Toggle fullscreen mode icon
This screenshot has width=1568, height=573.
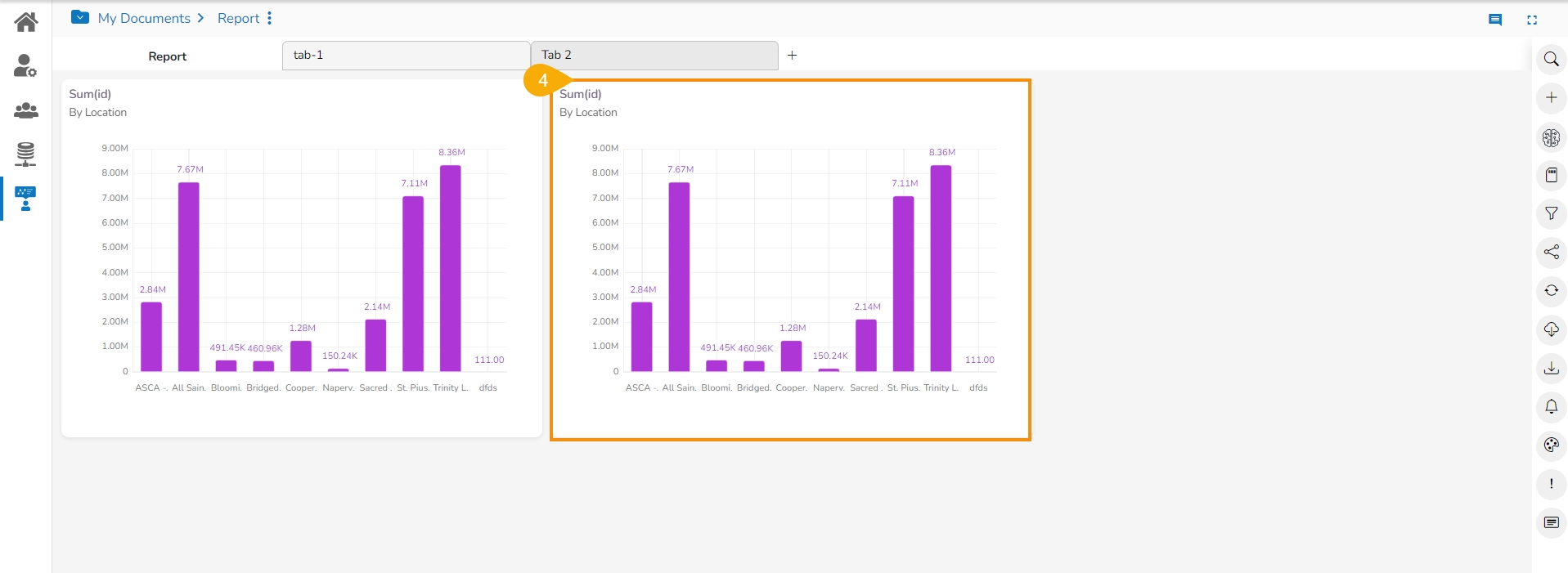tap(1532, 20)
